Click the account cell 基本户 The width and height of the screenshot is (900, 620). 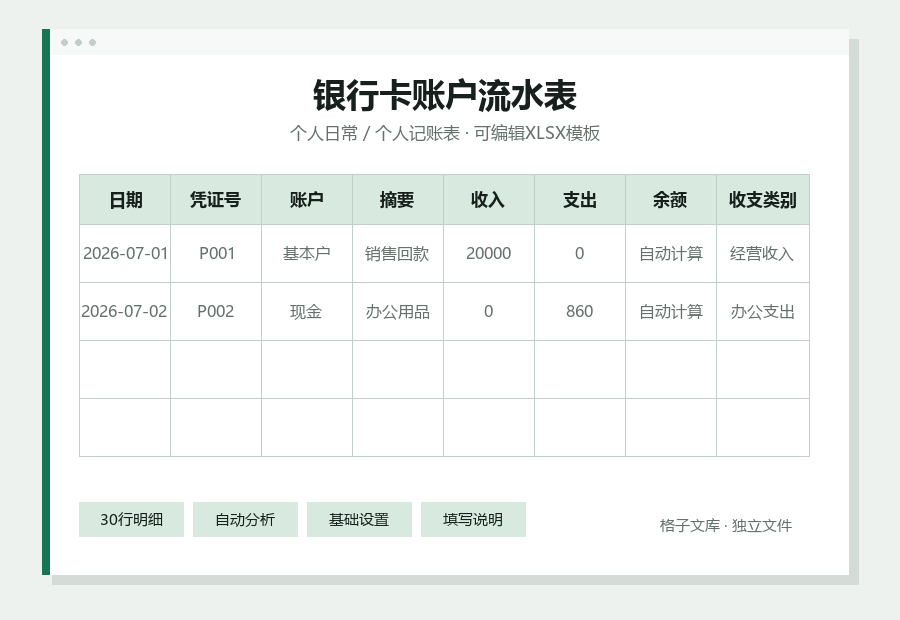pyautogui.click(x=307, y=254)
